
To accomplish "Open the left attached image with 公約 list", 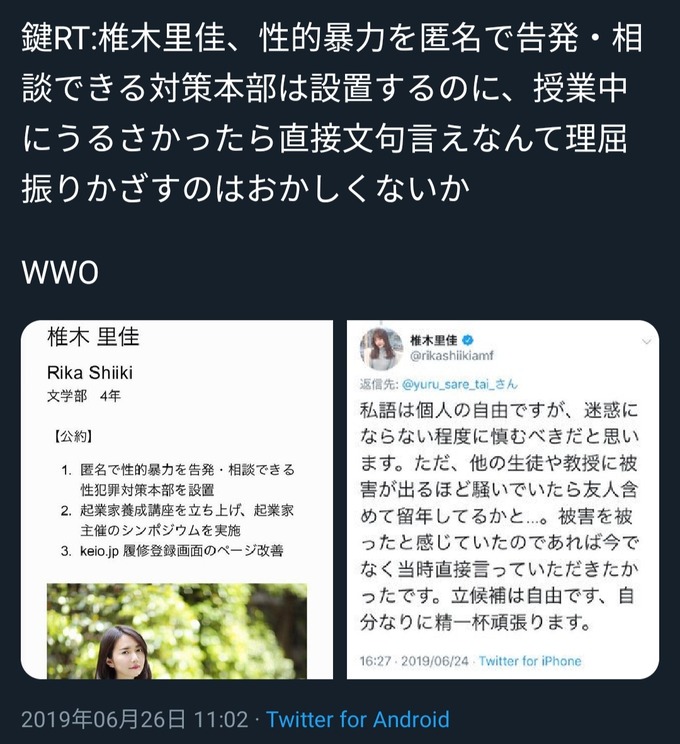I will coord(177,500).
